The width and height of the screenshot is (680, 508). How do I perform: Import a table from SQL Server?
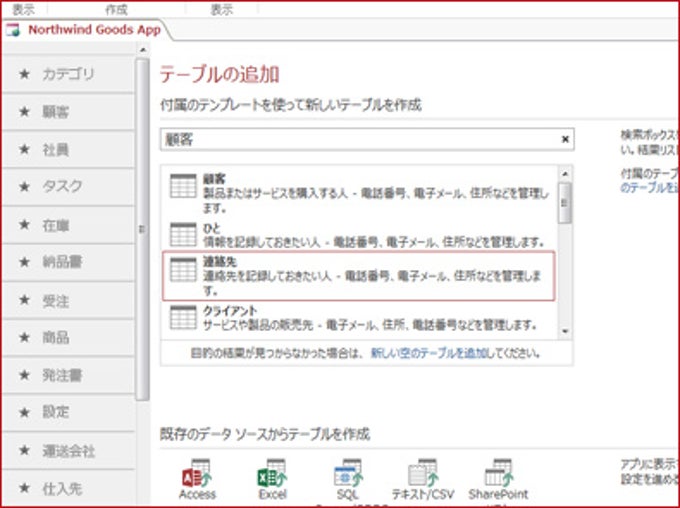(x=348, y=480)
